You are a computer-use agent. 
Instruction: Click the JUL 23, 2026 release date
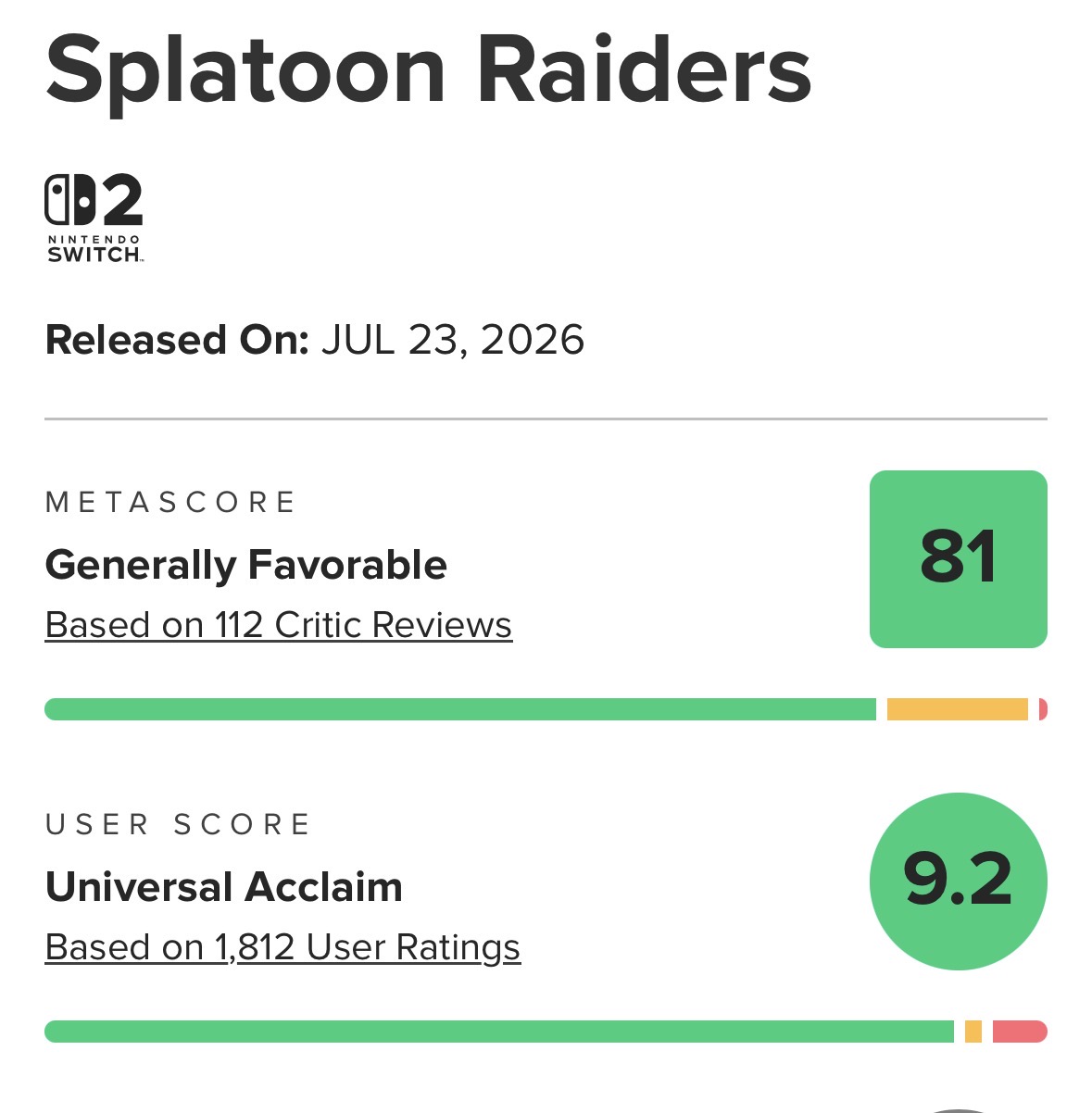coord(453,340)
